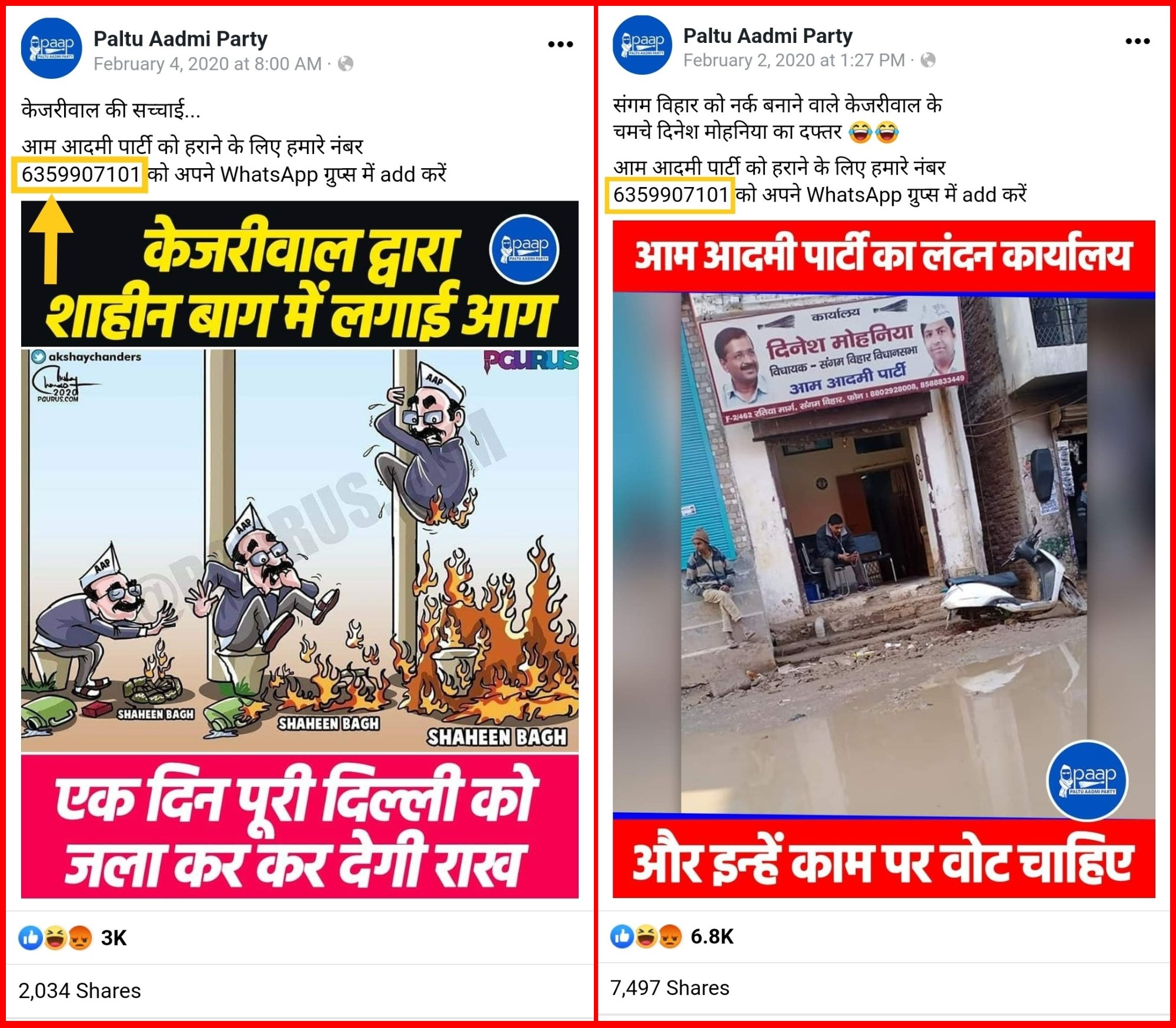Open the Dinesh Mohaniya office photo
This screenshot has width=1176, height=1028.
[x=884, y=559]
